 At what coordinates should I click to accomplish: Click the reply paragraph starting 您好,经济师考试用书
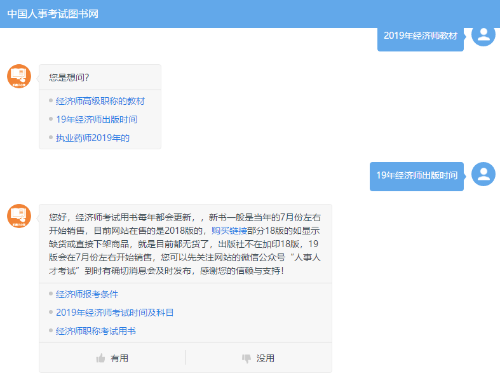tap(185, 244)
